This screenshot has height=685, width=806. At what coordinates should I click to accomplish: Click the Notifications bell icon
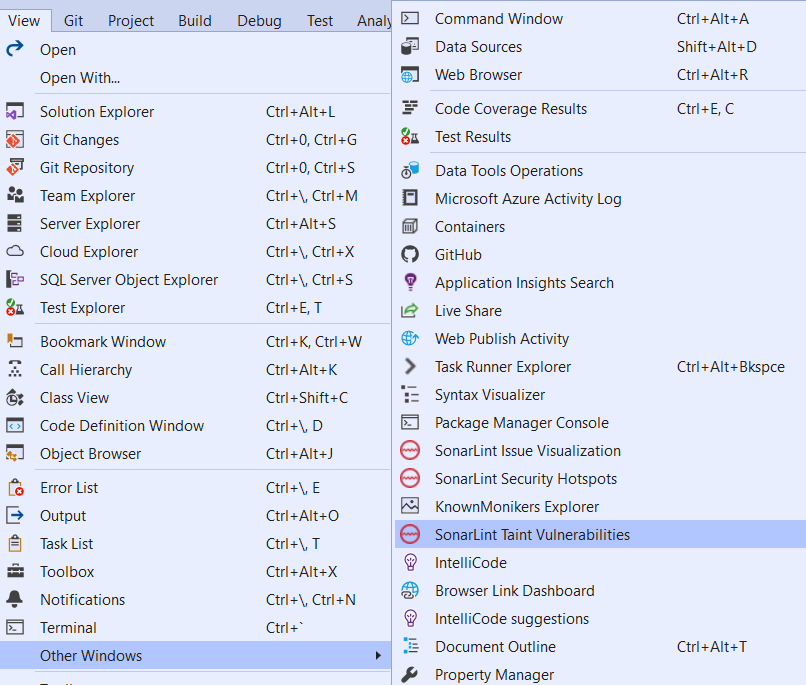(14, 599)
